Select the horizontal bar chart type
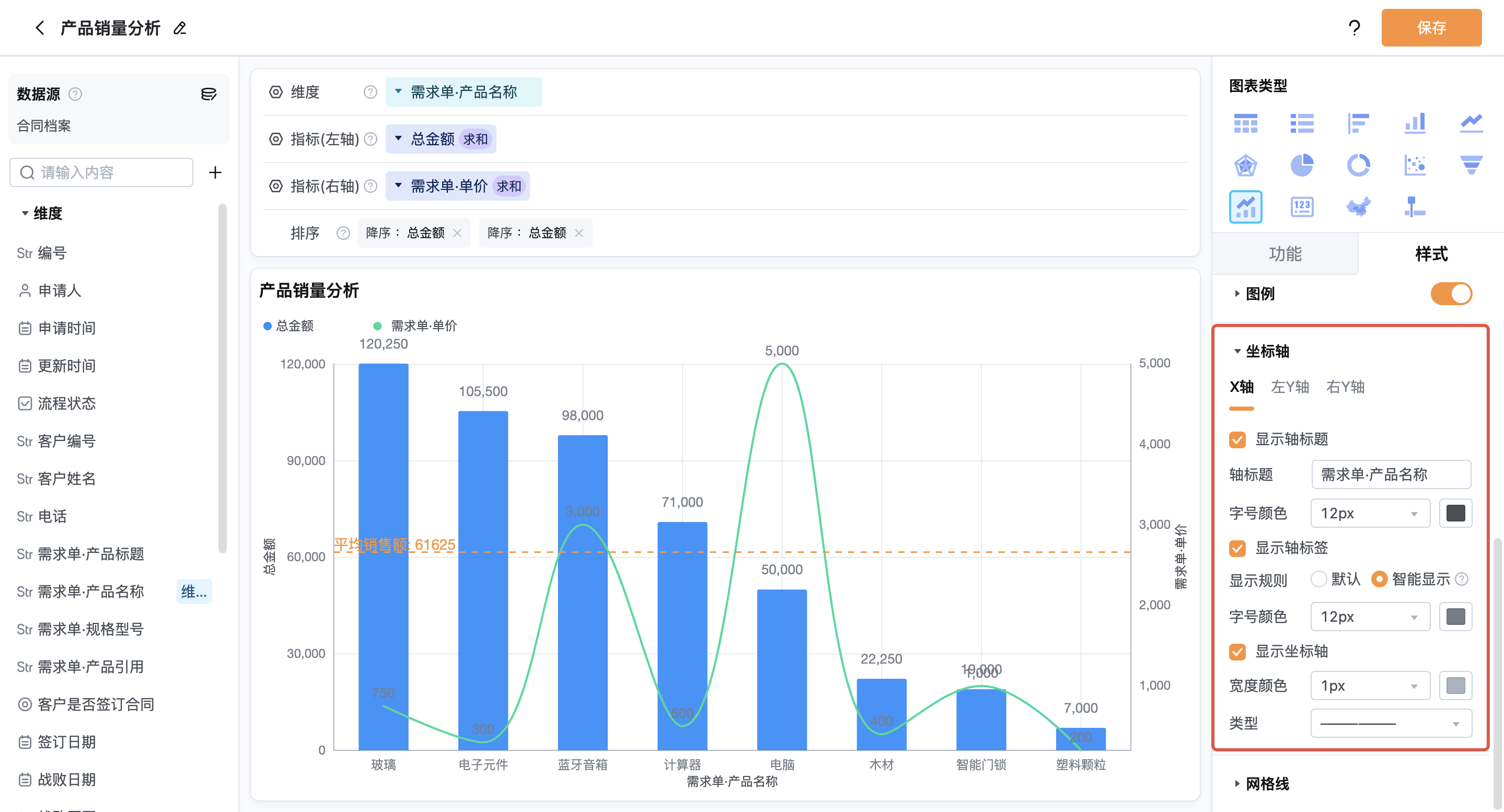This screenshot has height=812, width=1504. 1358,123
